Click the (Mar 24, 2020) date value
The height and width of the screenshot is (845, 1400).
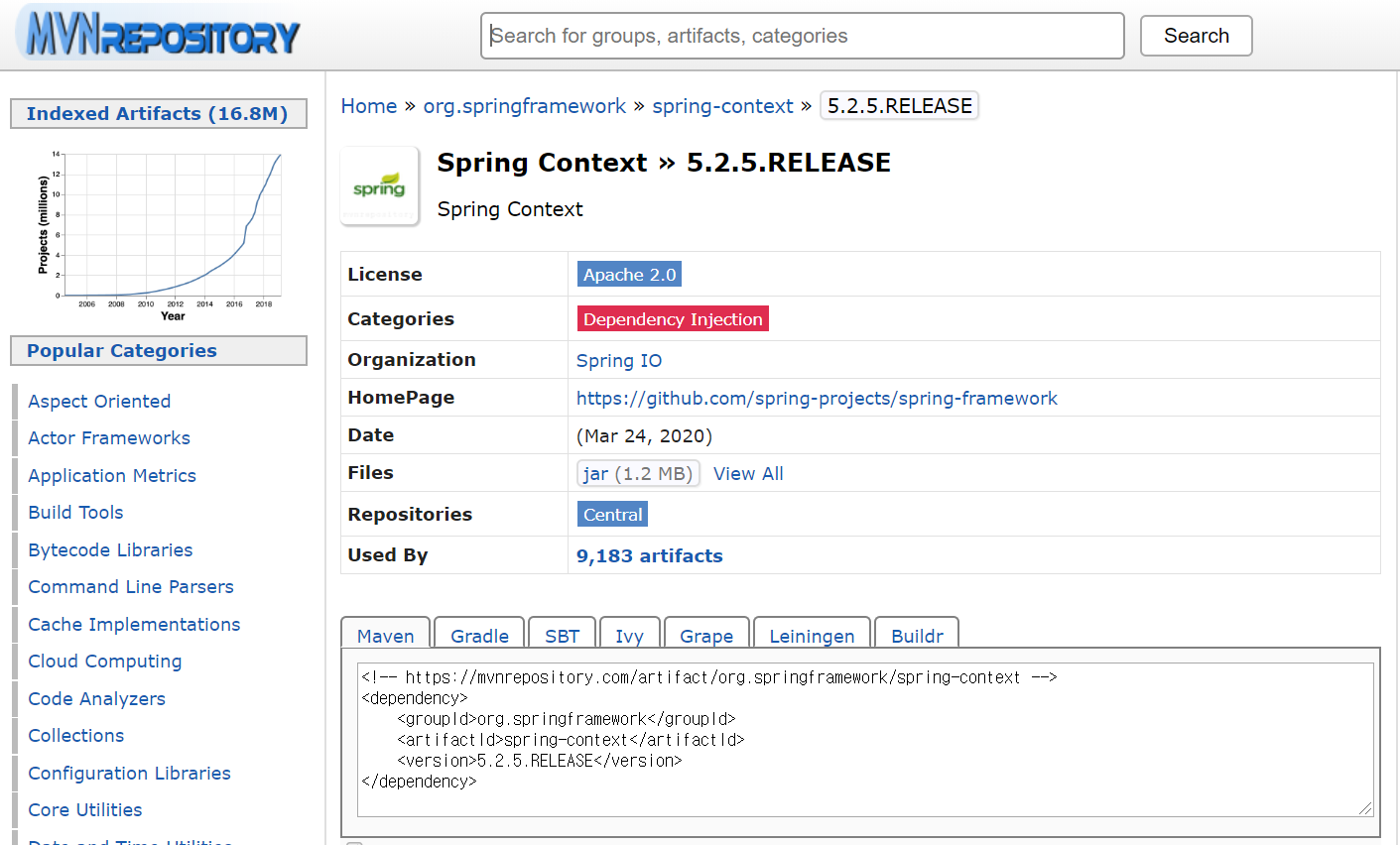click(644, 436)
